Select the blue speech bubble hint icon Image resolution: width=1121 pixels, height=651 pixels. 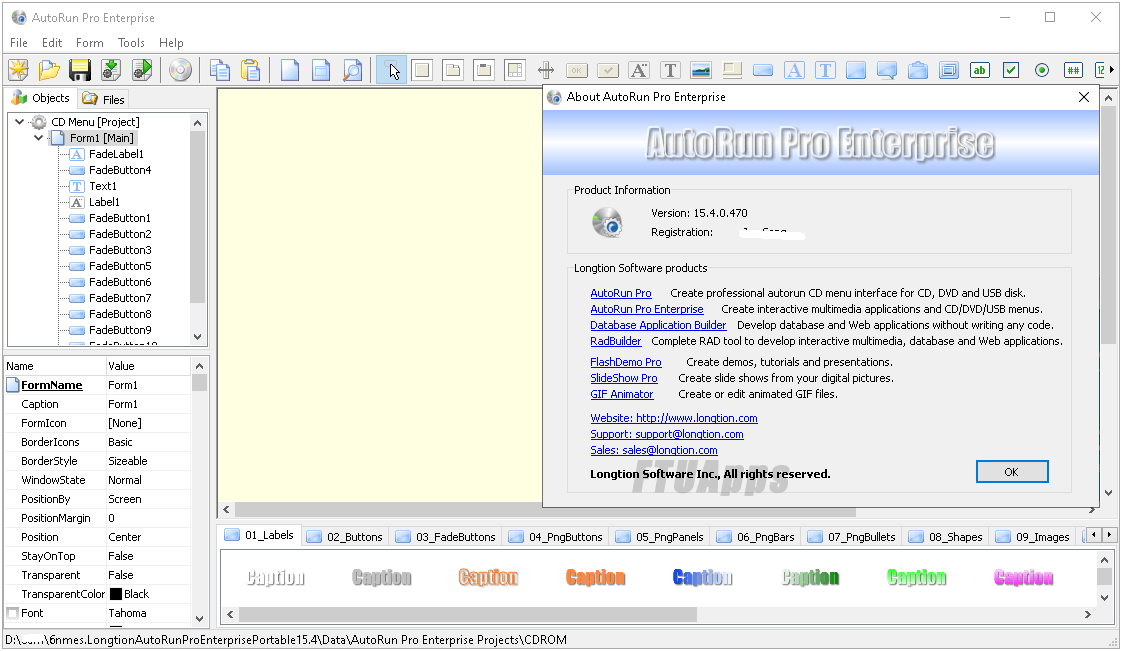(887, 70)
